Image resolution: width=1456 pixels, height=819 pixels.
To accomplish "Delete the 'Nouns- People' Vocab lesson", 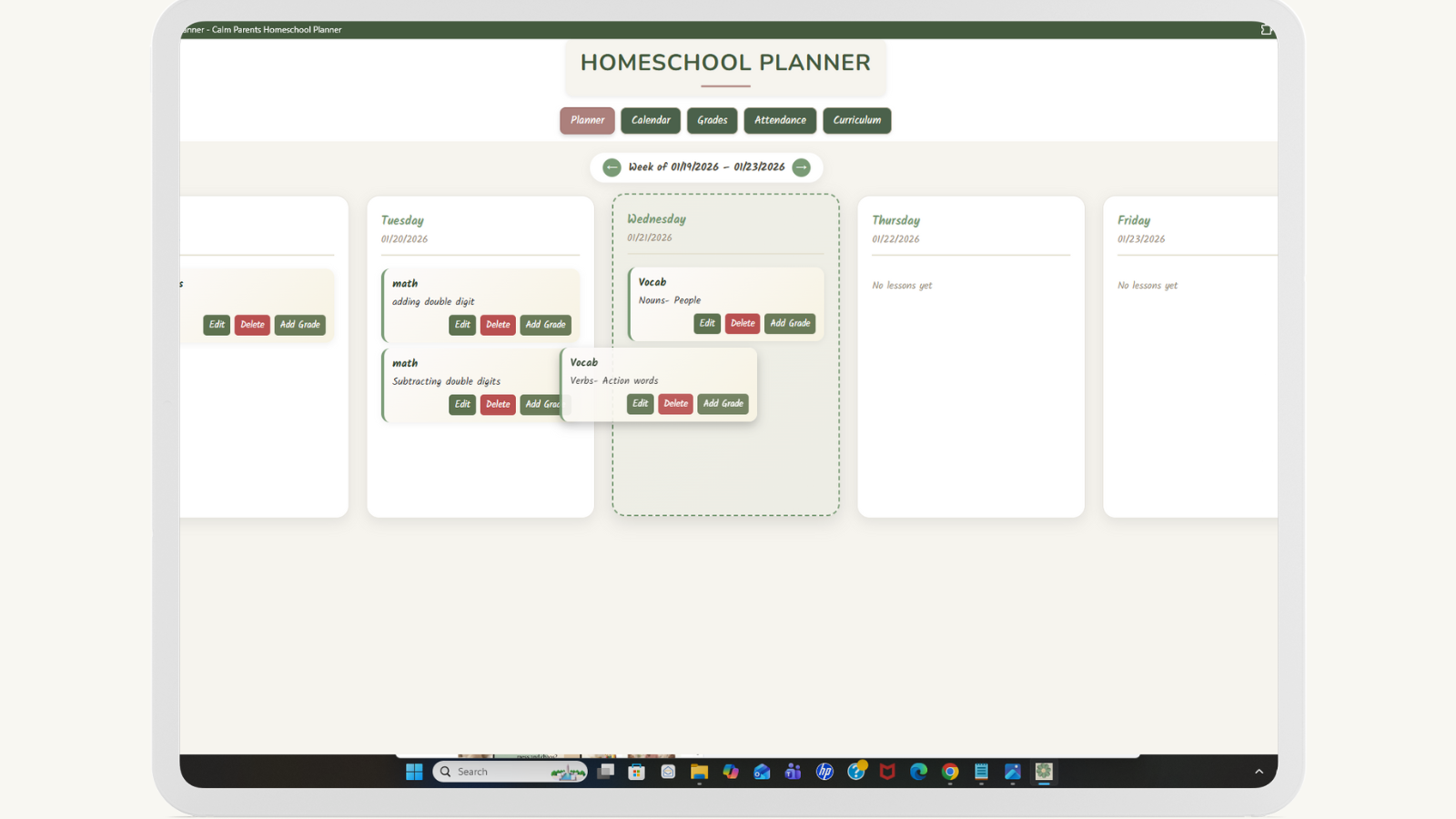I will tap(743, 323).
